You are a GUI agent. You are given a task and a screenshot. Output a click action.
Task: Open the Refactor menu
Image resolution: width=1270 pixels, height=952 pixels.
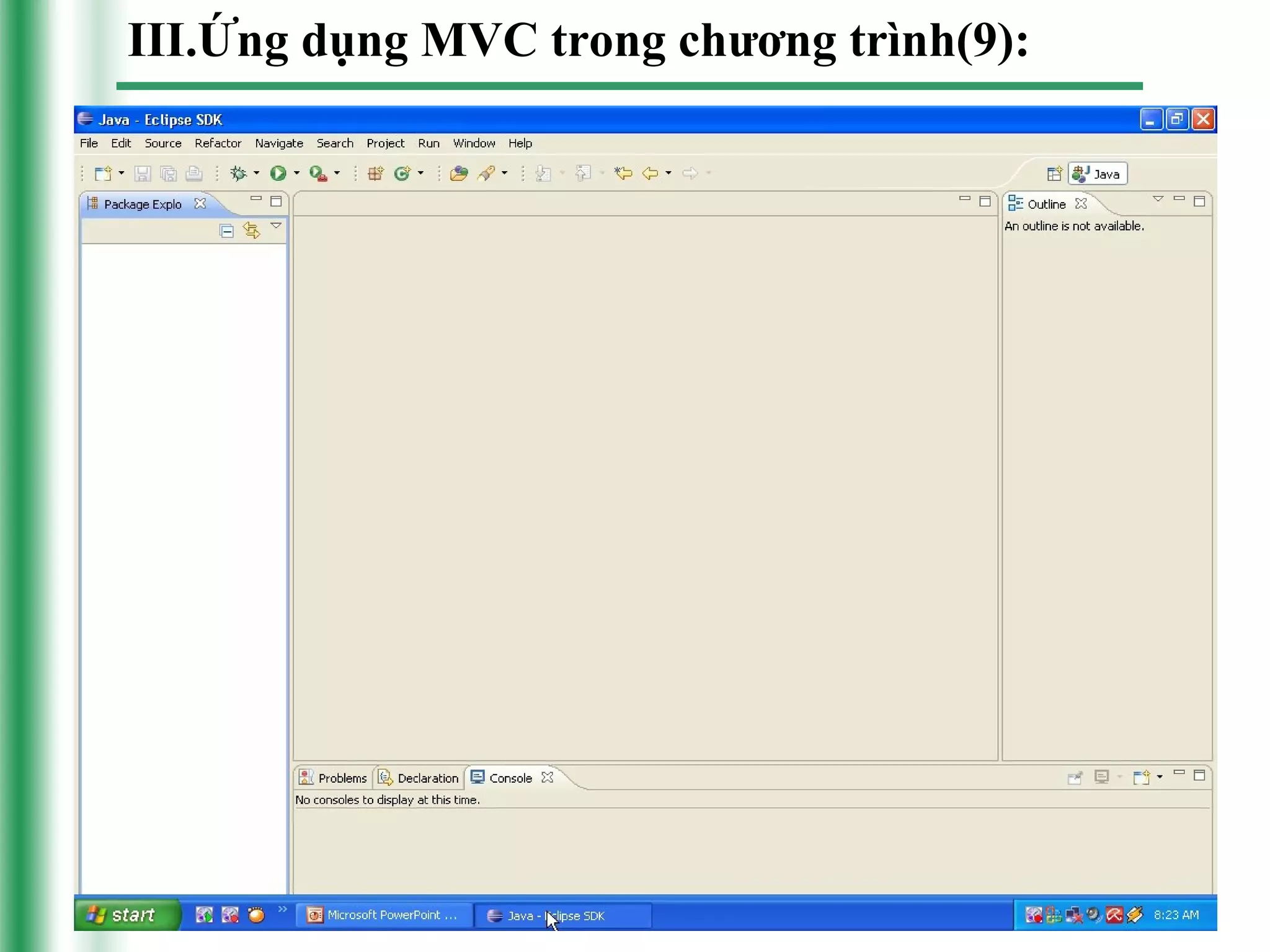coord(218,143)
